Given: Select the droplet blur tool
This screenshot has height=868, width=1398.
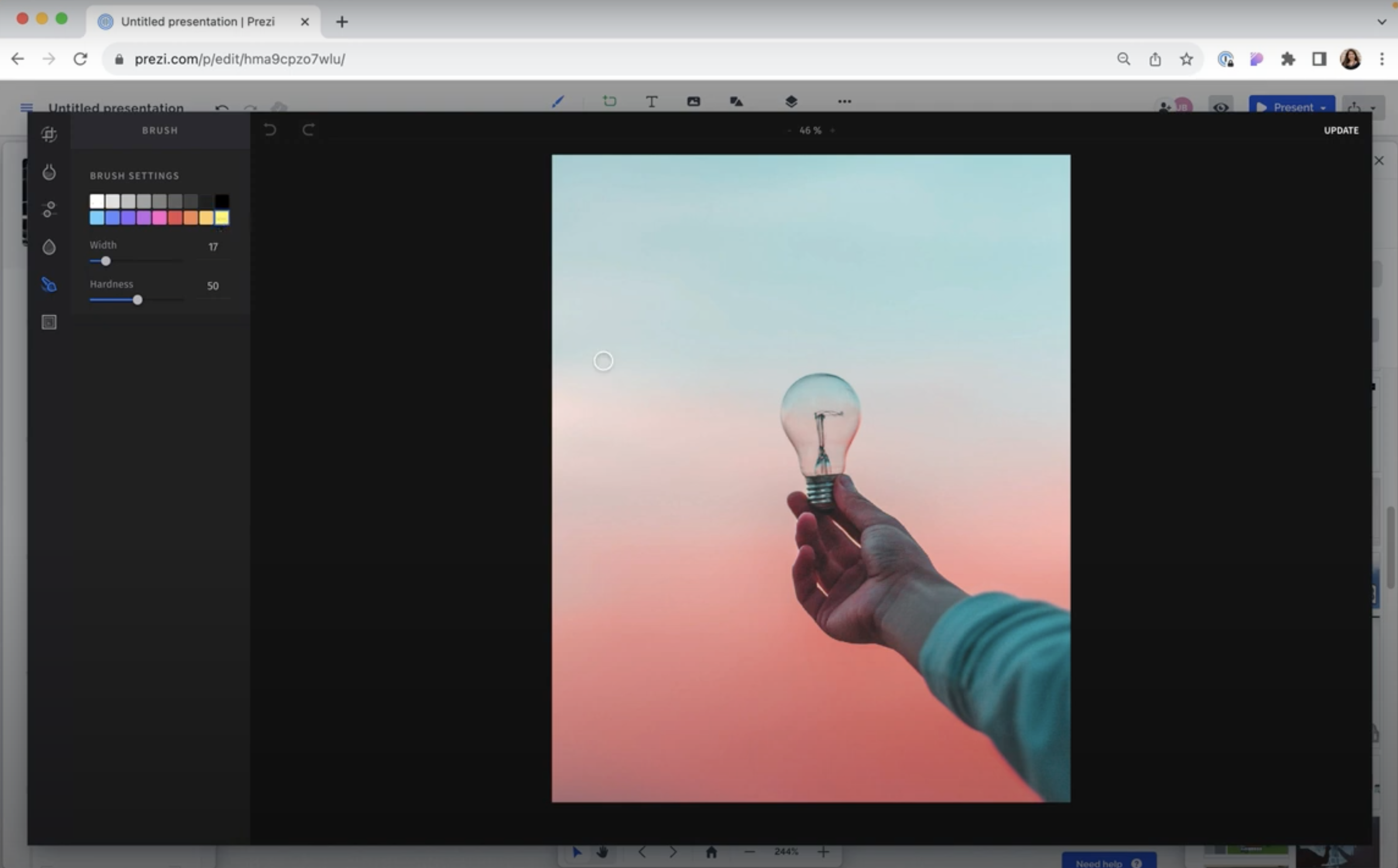Looking at the screenshot, I should (x=49, y=247).
